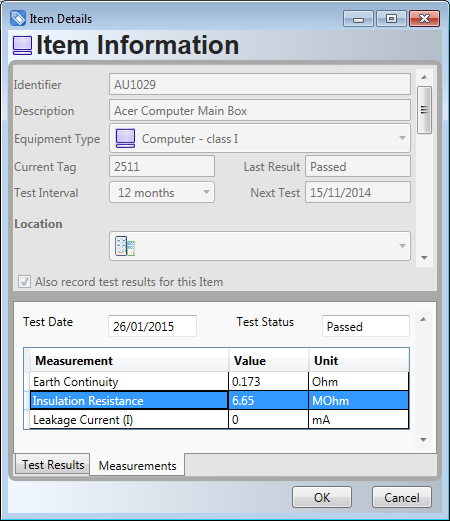Click the computer icon in Equipment Type field
This screenshot has width=450, height=521.
point(125,138)
